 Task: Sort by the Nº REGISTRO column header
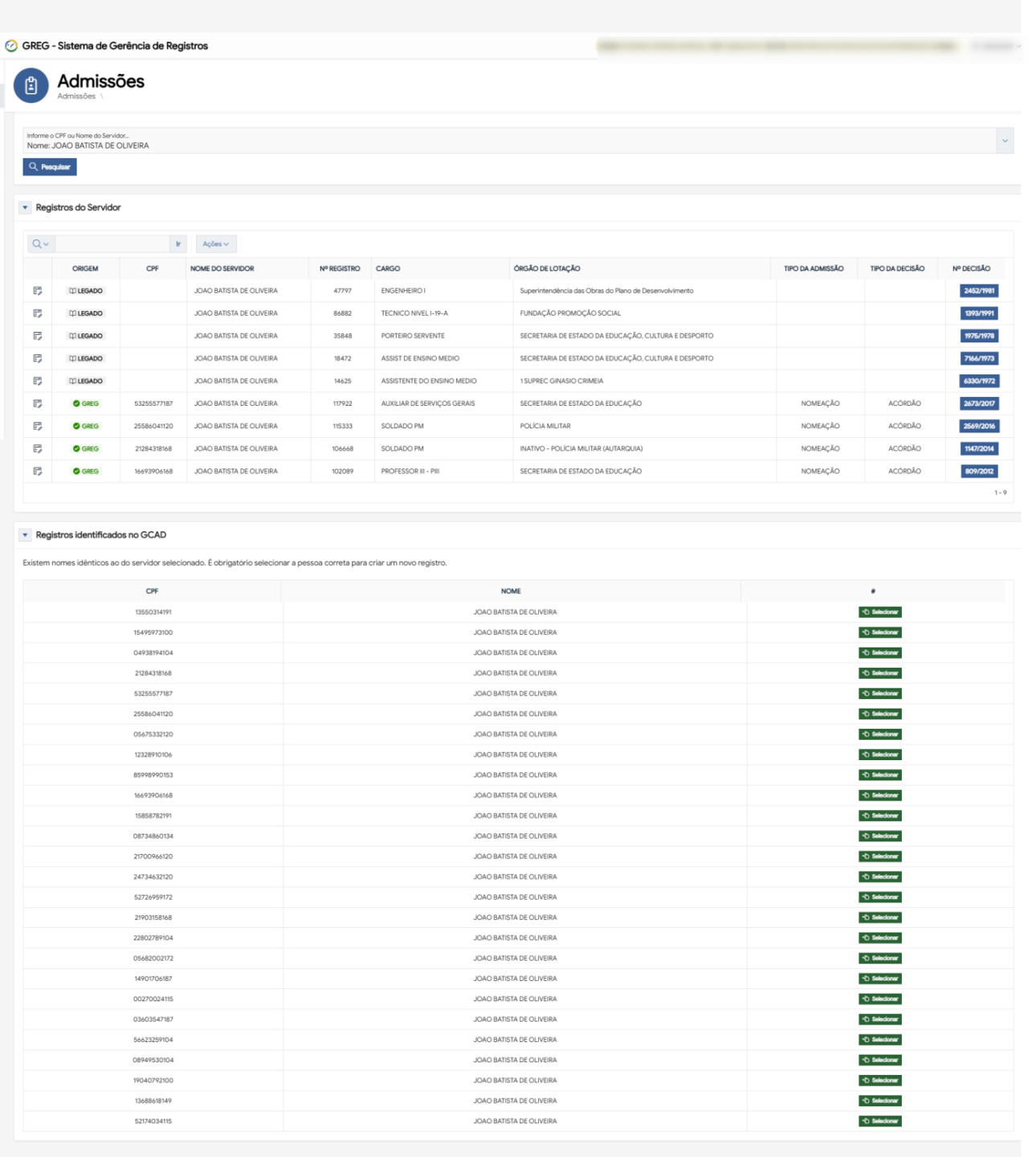[x=340, y=268]
